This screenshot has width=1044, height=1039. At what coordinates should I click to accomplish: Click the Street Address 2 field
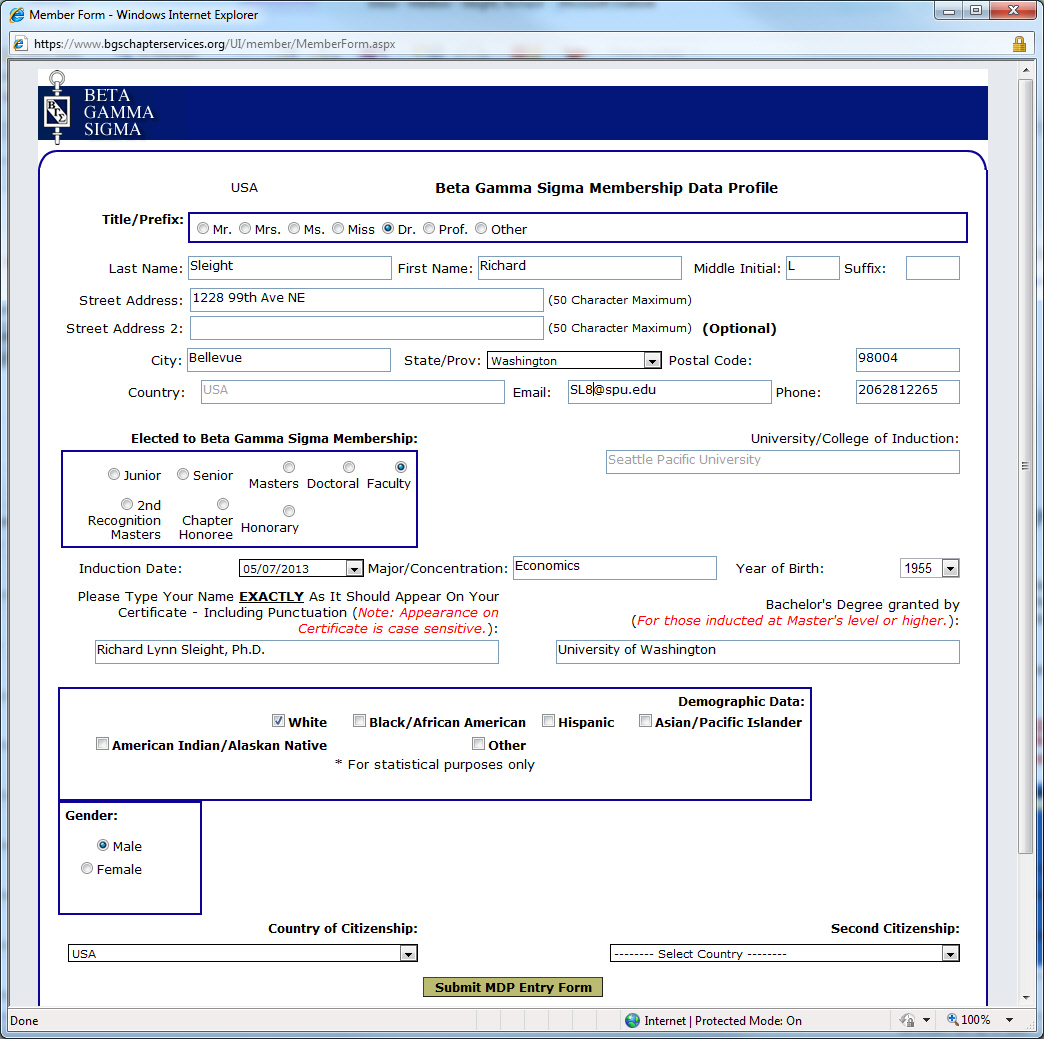pyautogui.click(x=367, y=328)
